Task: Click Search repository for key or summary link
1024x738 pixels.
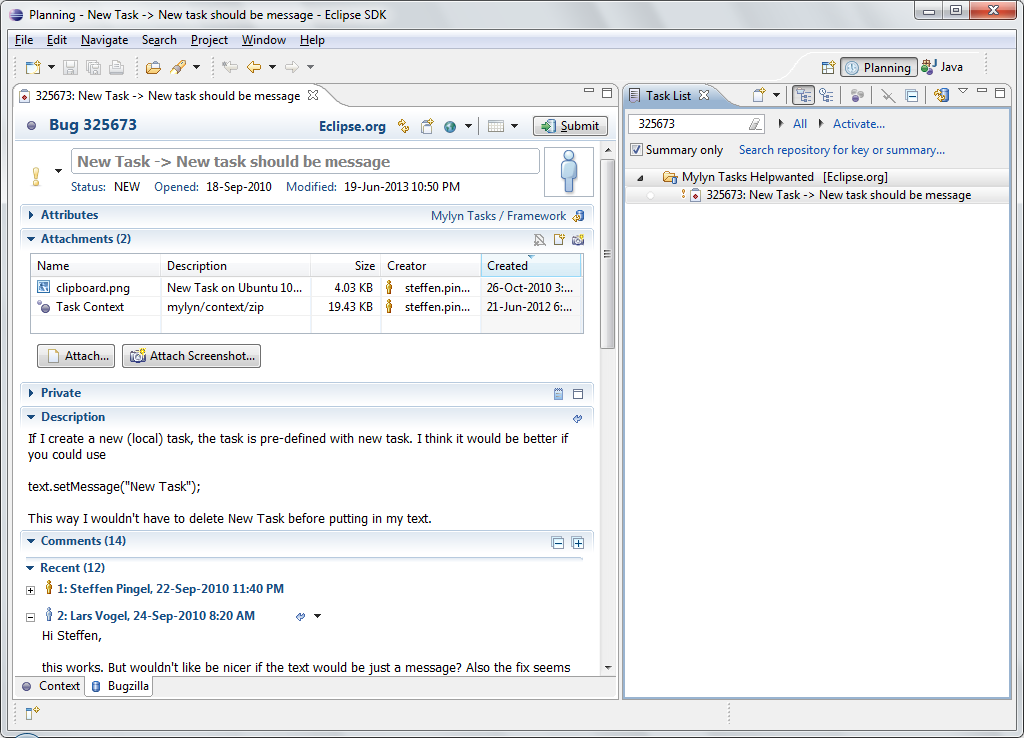Action: (x=842, y=150)
